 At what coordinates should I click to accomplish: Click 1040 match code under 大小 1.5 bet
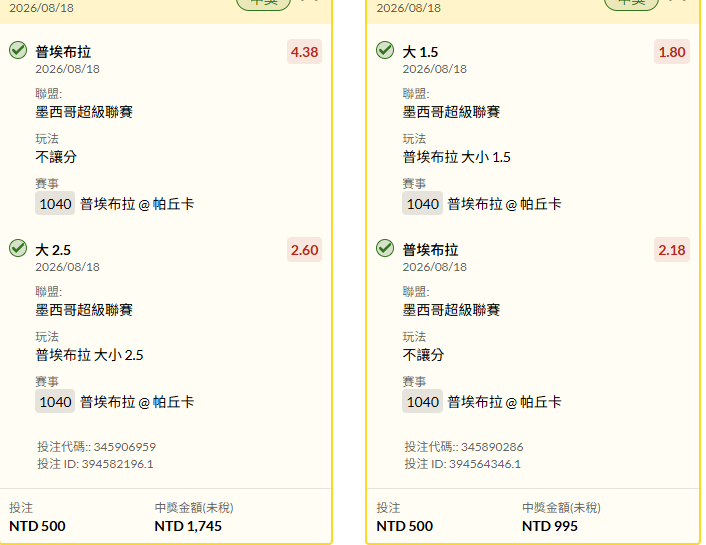(422, 204)
